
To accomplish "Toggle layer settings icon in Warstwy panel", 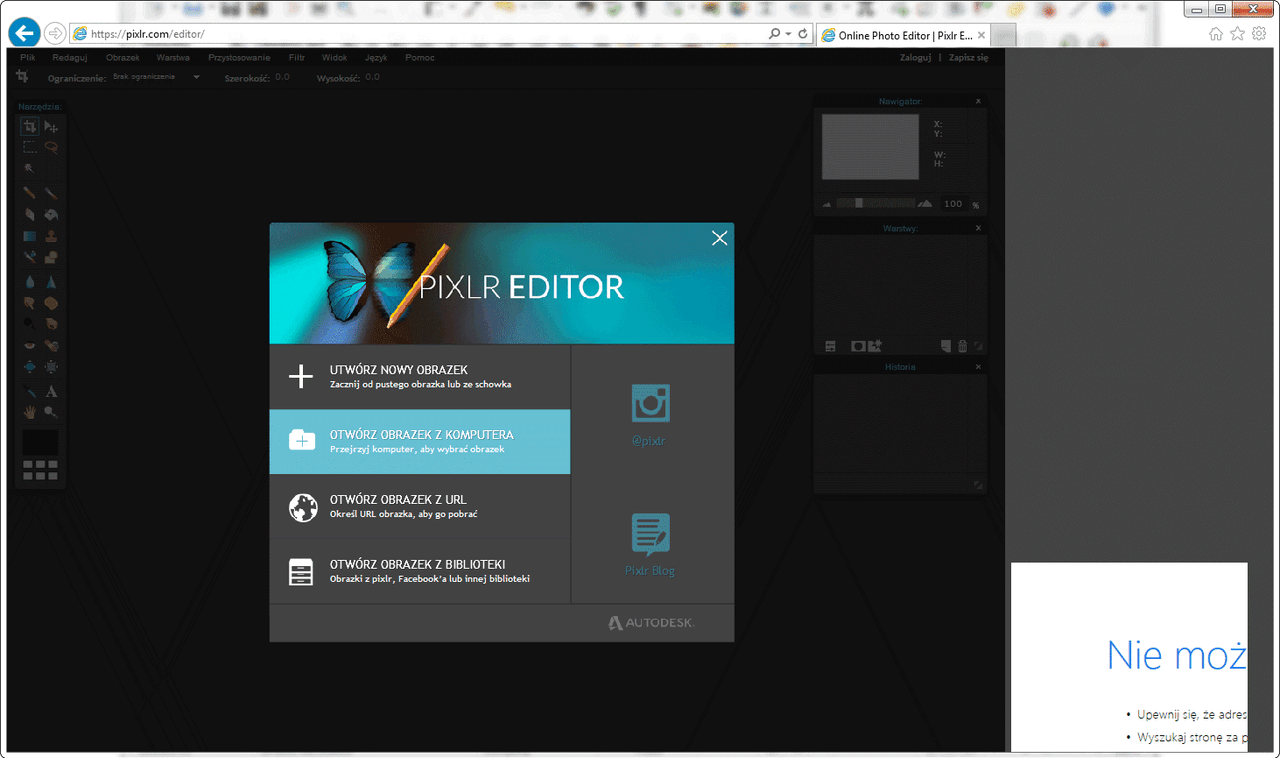I will pyautogui.click(x=830, y=346).
